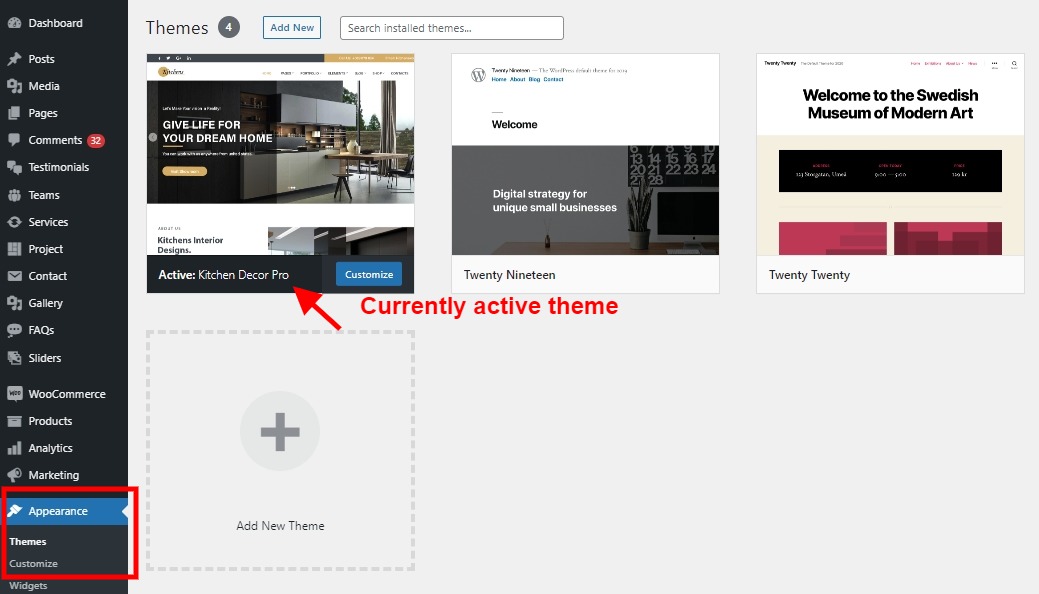The image size is (1039, 594).
Task: Click the Testimonials icon
Action: 14,167
